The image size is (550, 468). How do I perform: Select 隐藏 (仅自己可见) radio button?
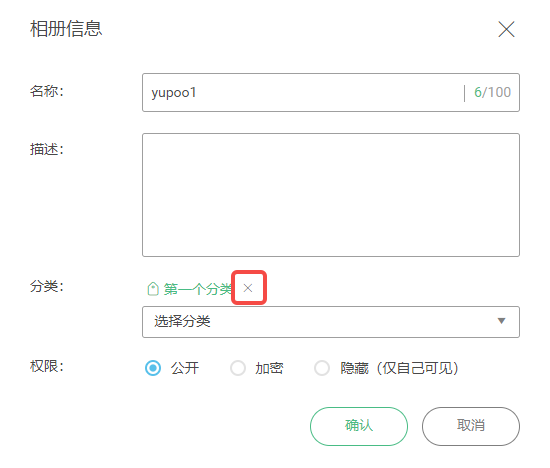(x=322, y=368)
